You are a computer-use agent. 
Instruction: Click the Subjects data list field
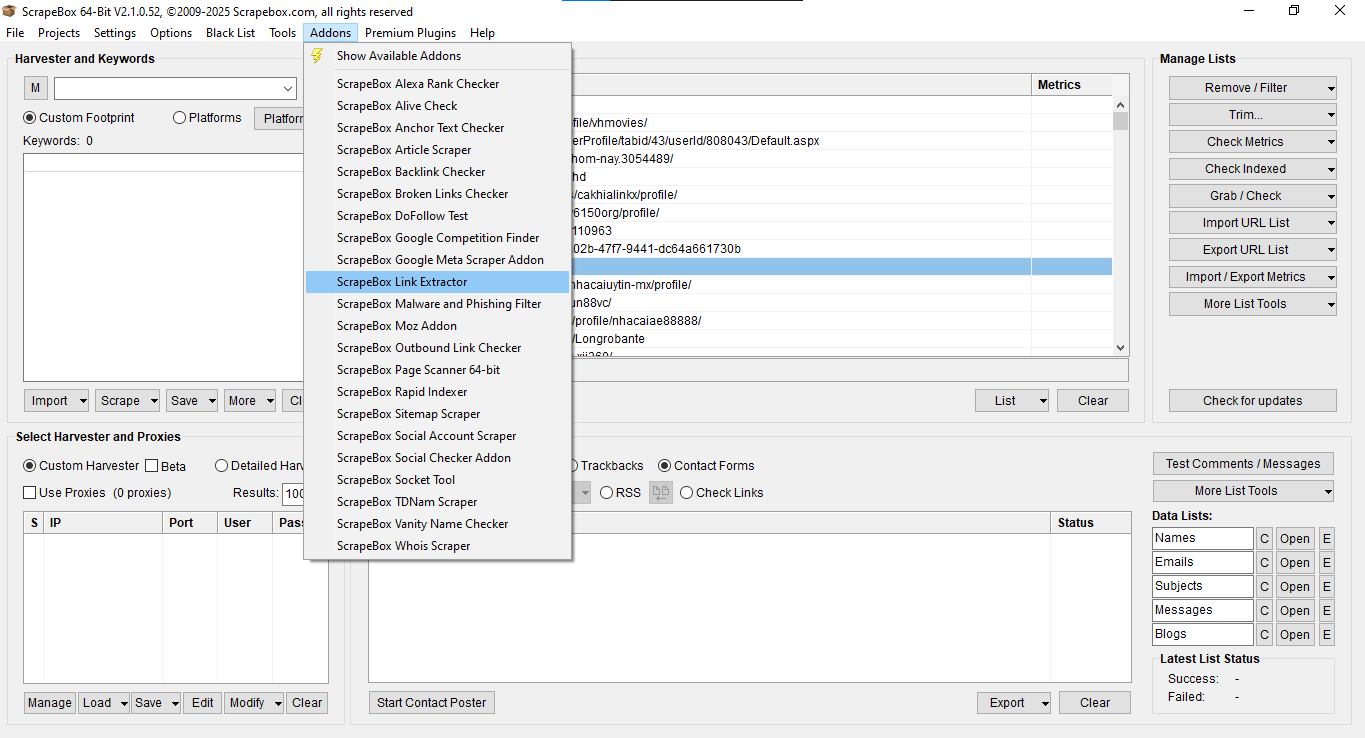coord(1203,587)
